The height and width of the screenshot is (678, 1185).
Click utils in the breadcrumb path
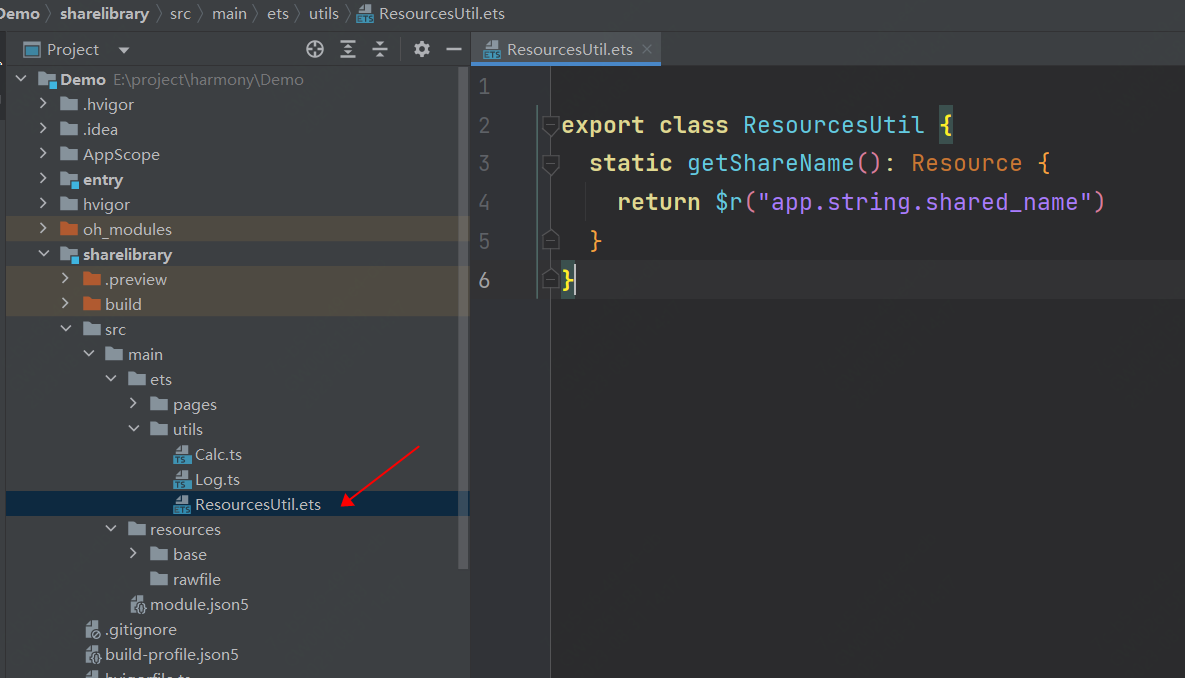[323, 14]
